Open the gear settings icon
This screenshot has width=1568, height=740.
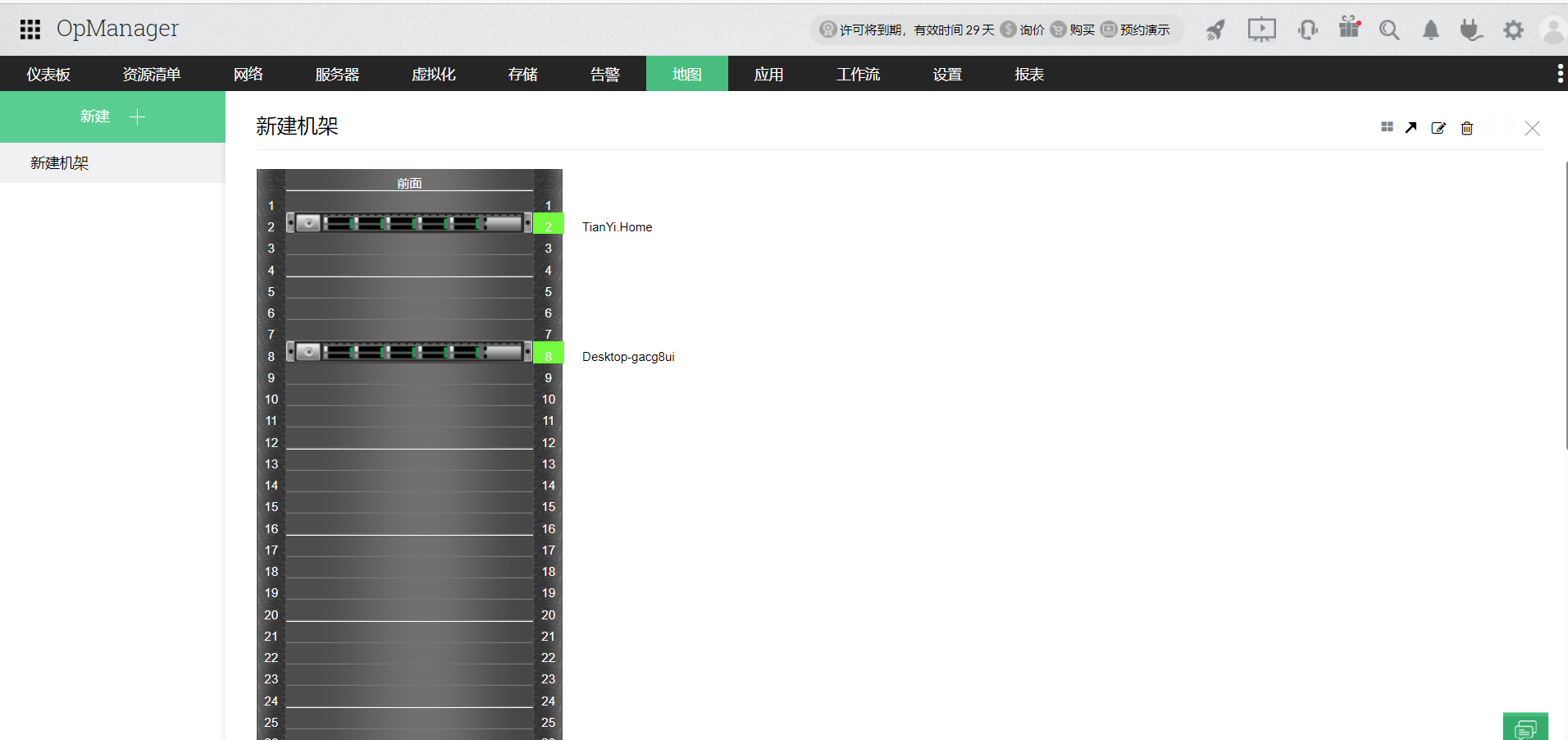tap(1513, 30)
